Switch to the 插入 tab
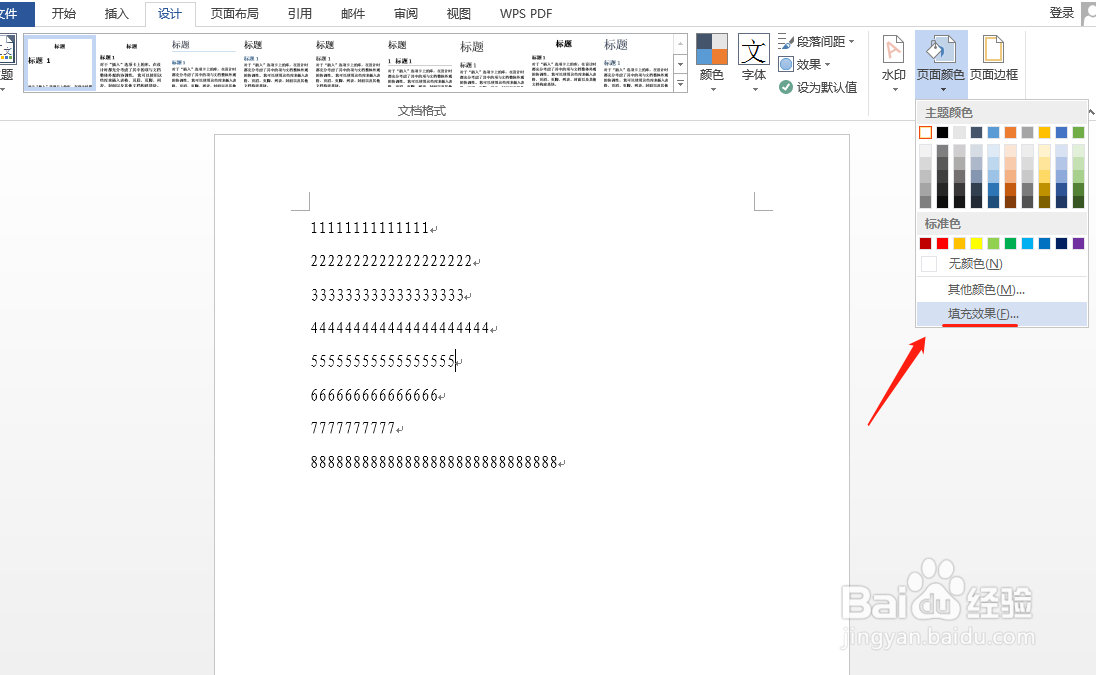Screen dimensions: 1096x675 [x=117, y=13]
